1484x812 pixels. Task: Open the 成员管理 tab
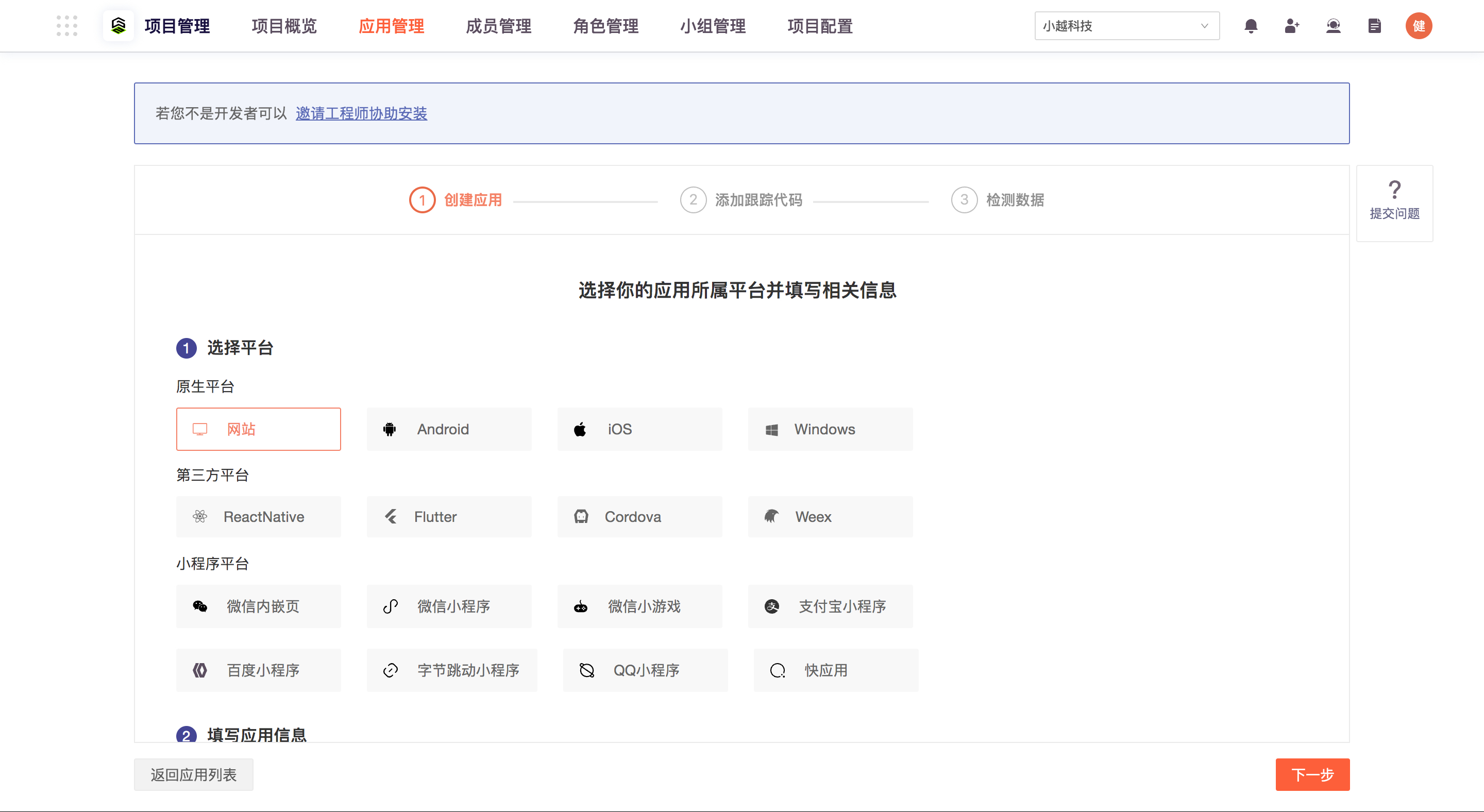pyautogui.click(x=498, y=26)
